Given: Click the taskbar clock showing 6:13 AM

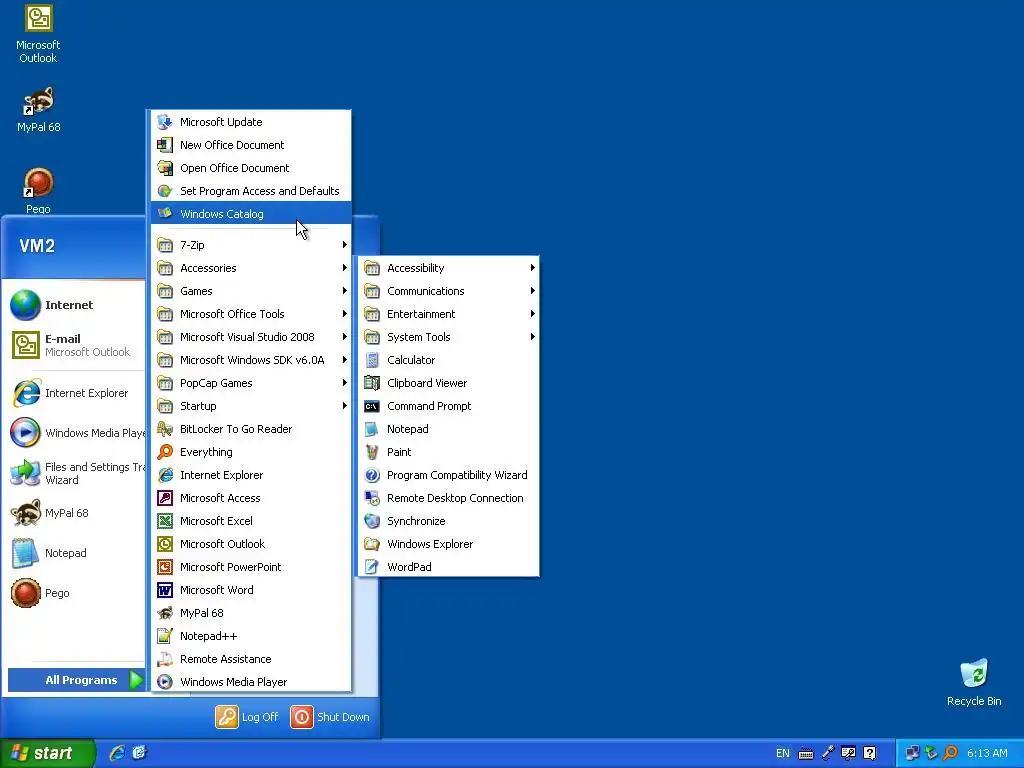Looking at the screenshot, I should point(987,753).
